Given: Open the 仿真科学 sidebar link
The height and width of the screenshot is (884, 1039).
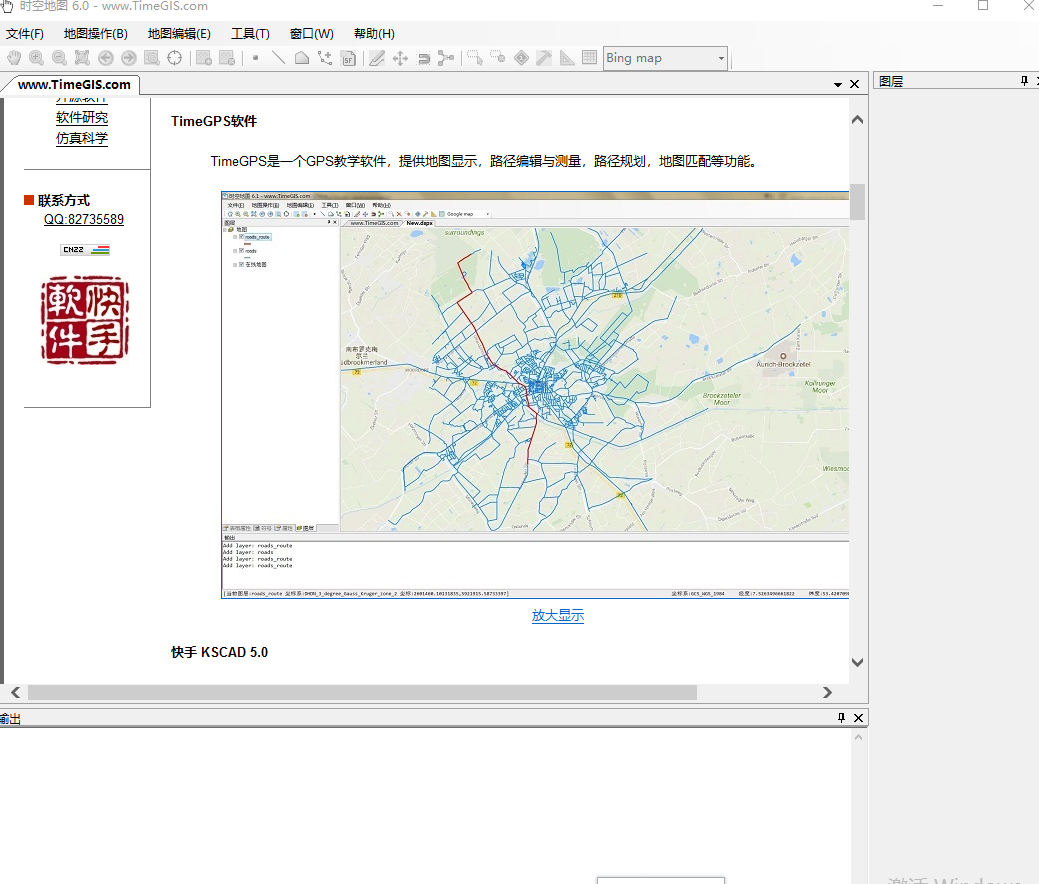Looking at the screenshot, I should click(82, 138).
